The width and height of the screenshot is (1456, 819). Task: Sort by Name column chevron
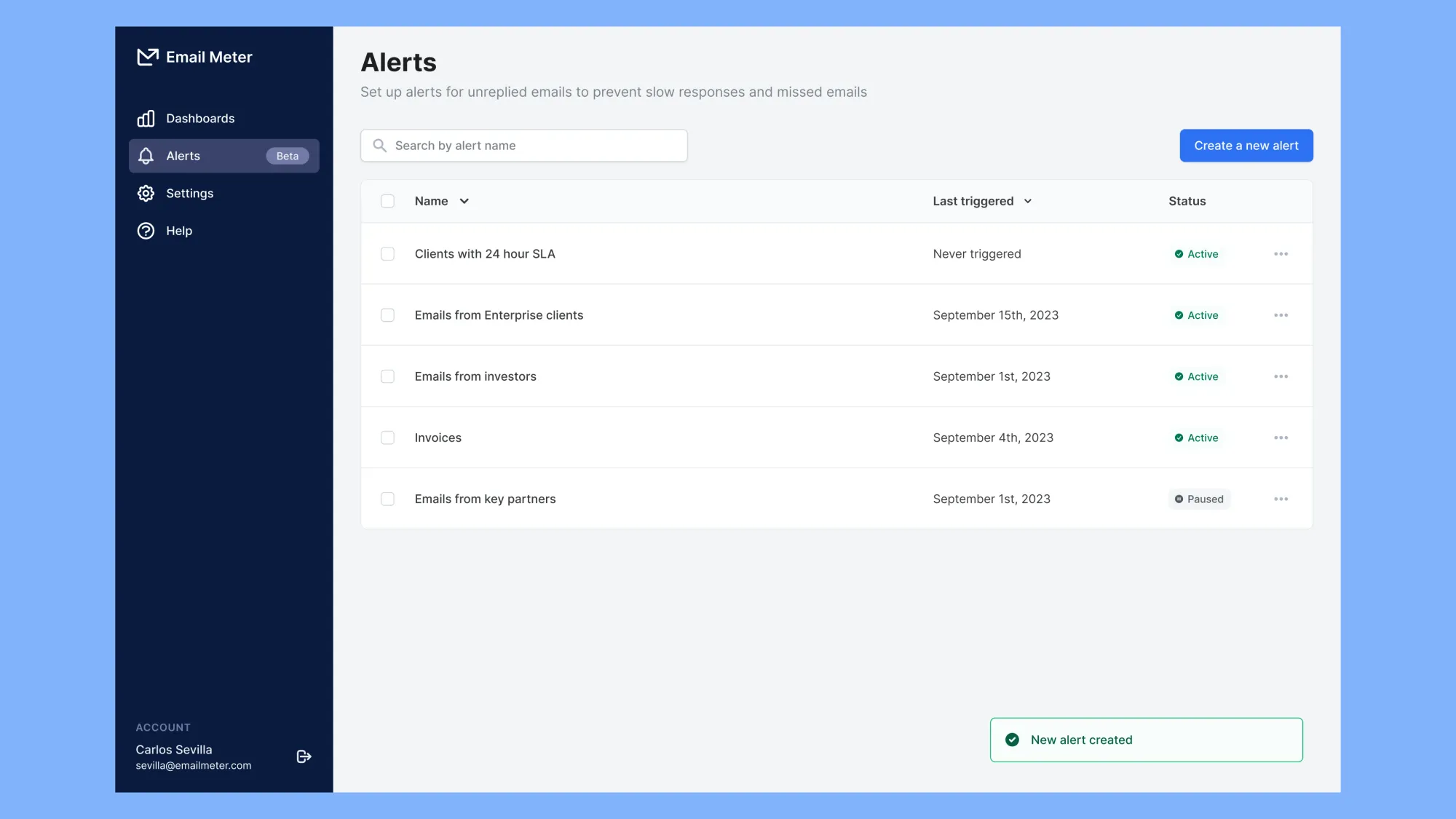pos(464,201)
